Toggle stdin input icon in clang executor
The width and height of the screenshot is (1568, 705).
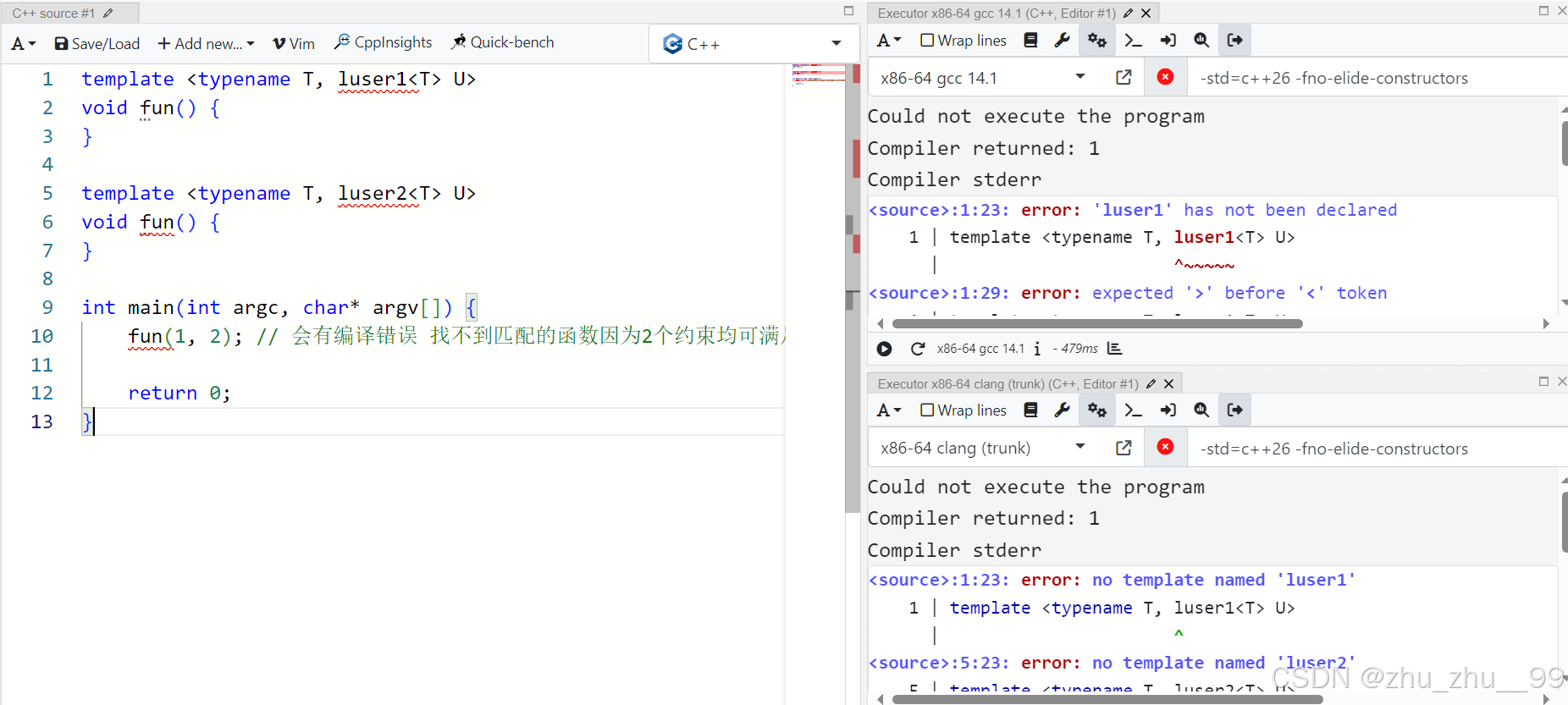pyautogui.click(x=1168, y=410)
